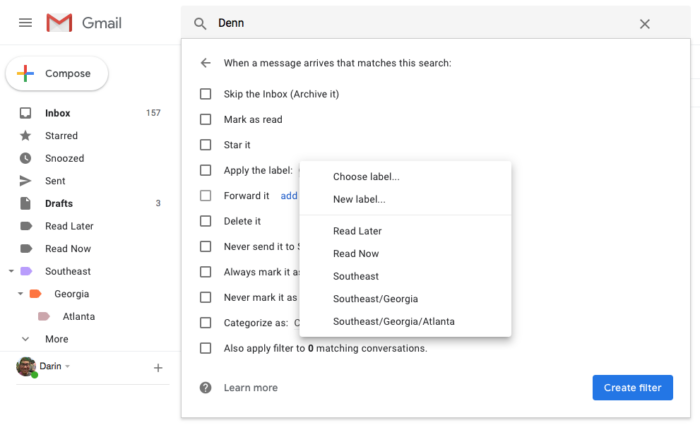
Task: Tick the Delete it checkbox
Action: click(206, 221)
